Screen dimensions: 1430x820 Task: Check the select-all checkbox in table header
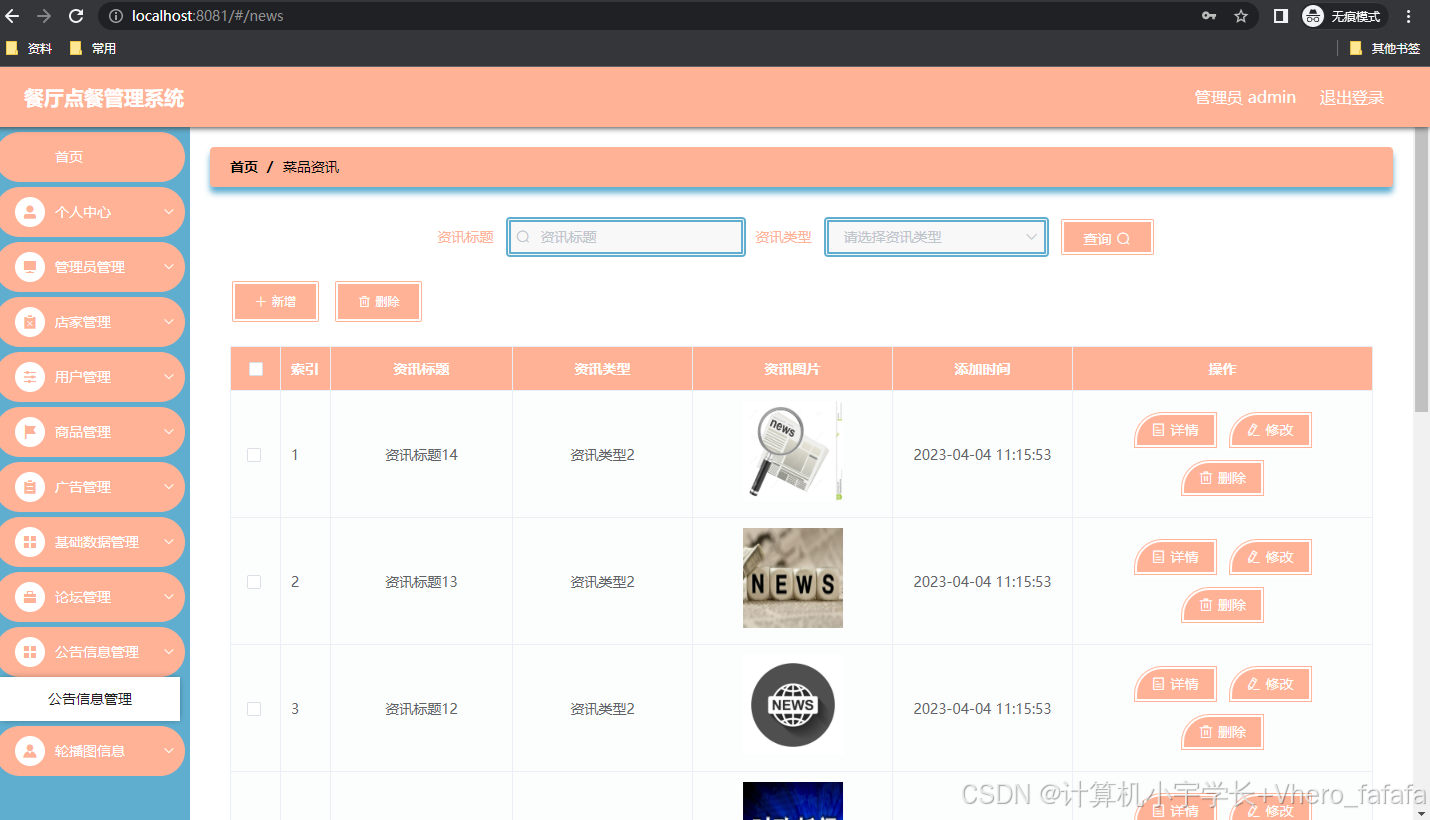click(x=254, y=368)
